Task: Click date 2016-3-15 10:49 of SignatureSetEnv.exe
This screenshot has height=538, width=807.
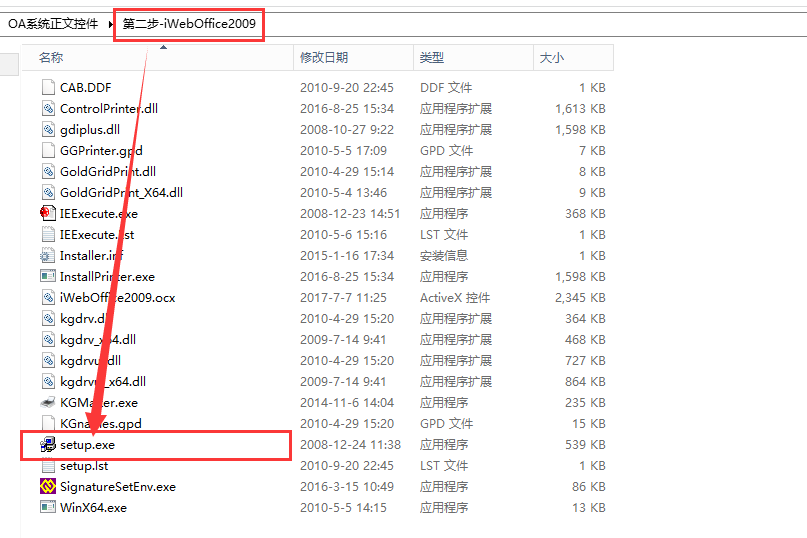Action: [x=347, y=487]
